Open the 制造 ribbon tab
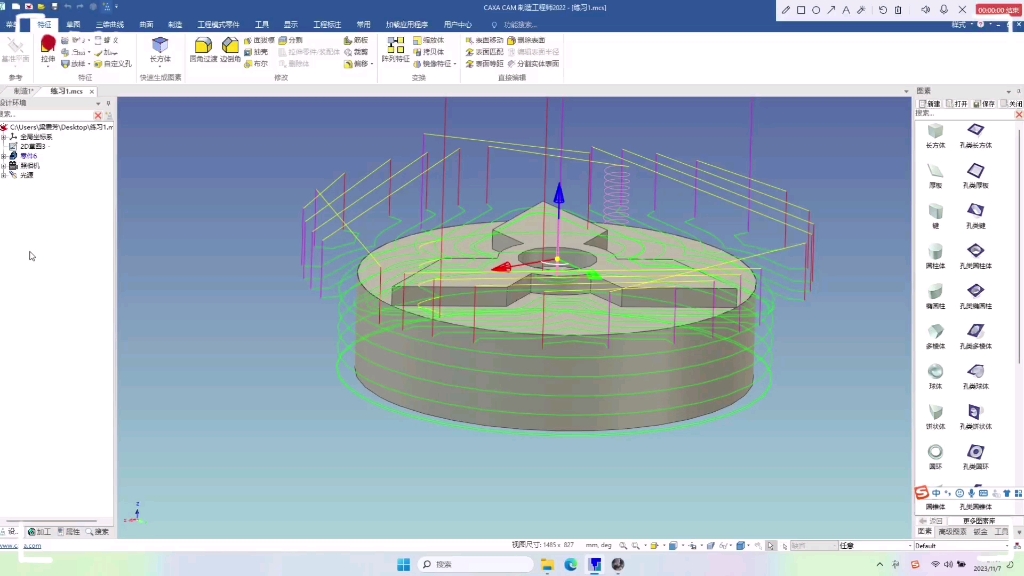 click(x=174, y=25)
